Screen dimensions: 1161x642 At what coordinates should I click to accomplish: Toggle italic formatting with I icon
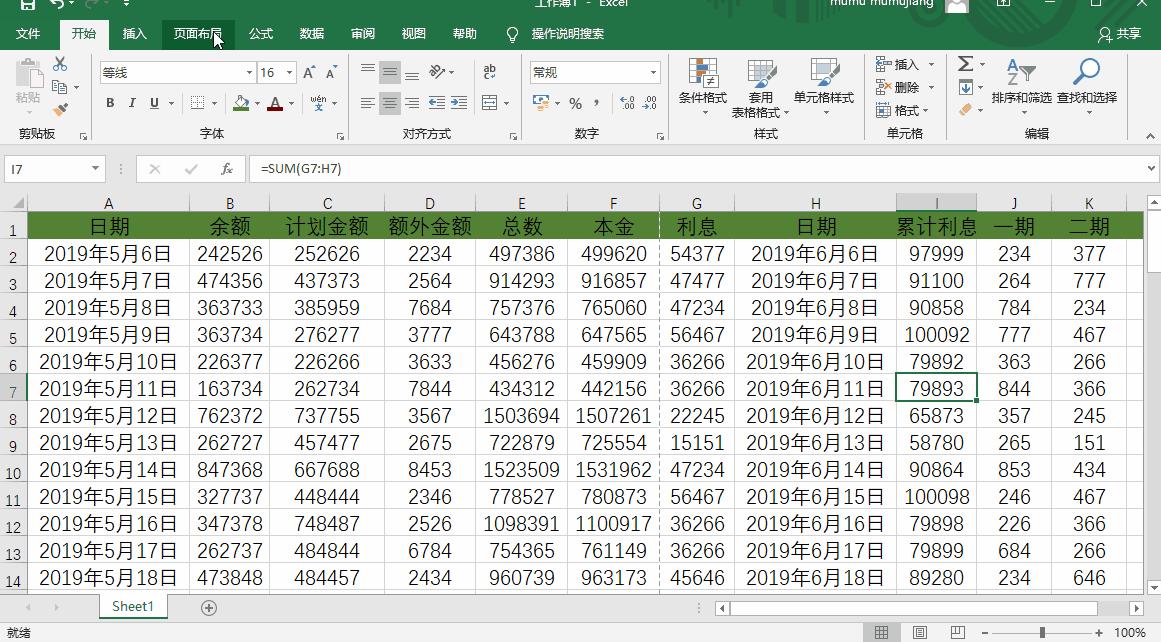click(132, 102)
